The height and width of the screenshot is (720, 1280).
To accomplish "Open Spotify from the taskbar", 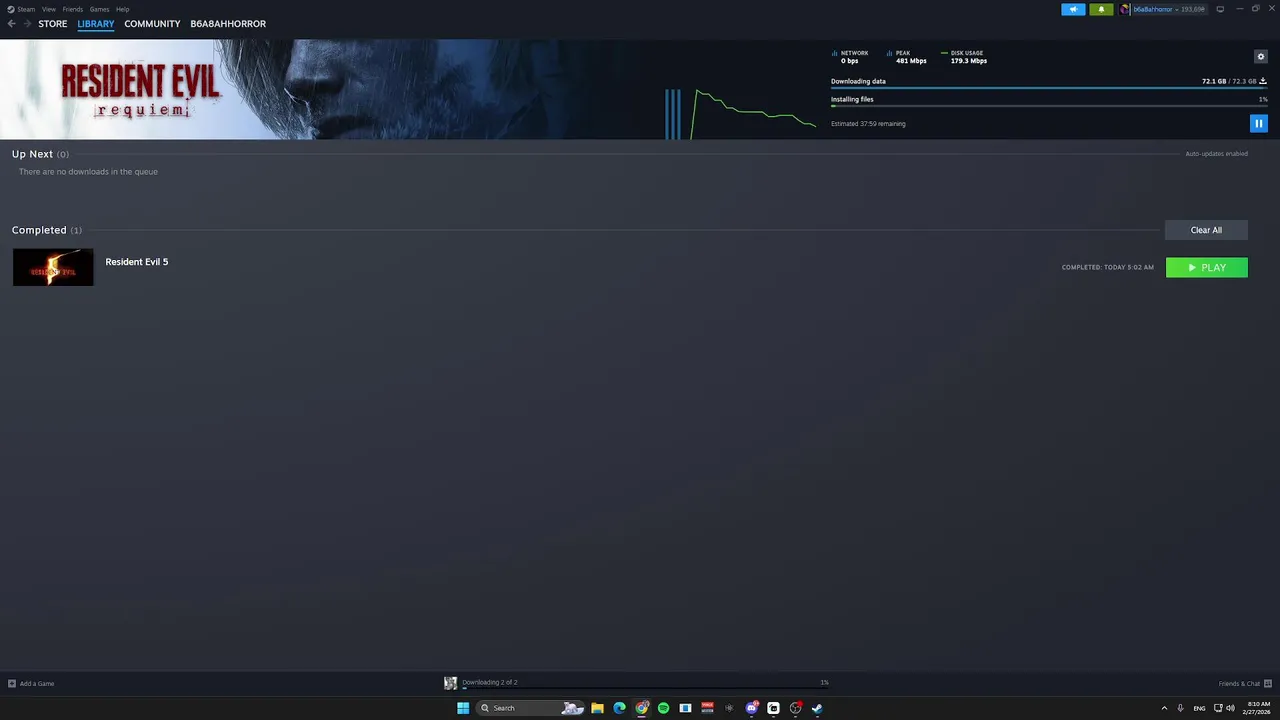I will tap(663, 708).
